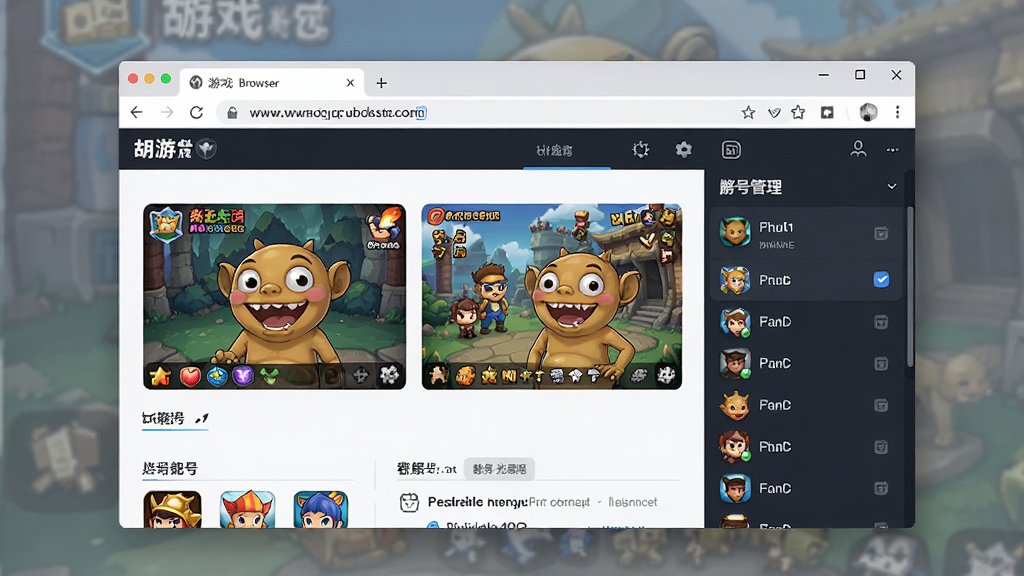Click the gear icon in the right game thumbnail

click(665, 375)
